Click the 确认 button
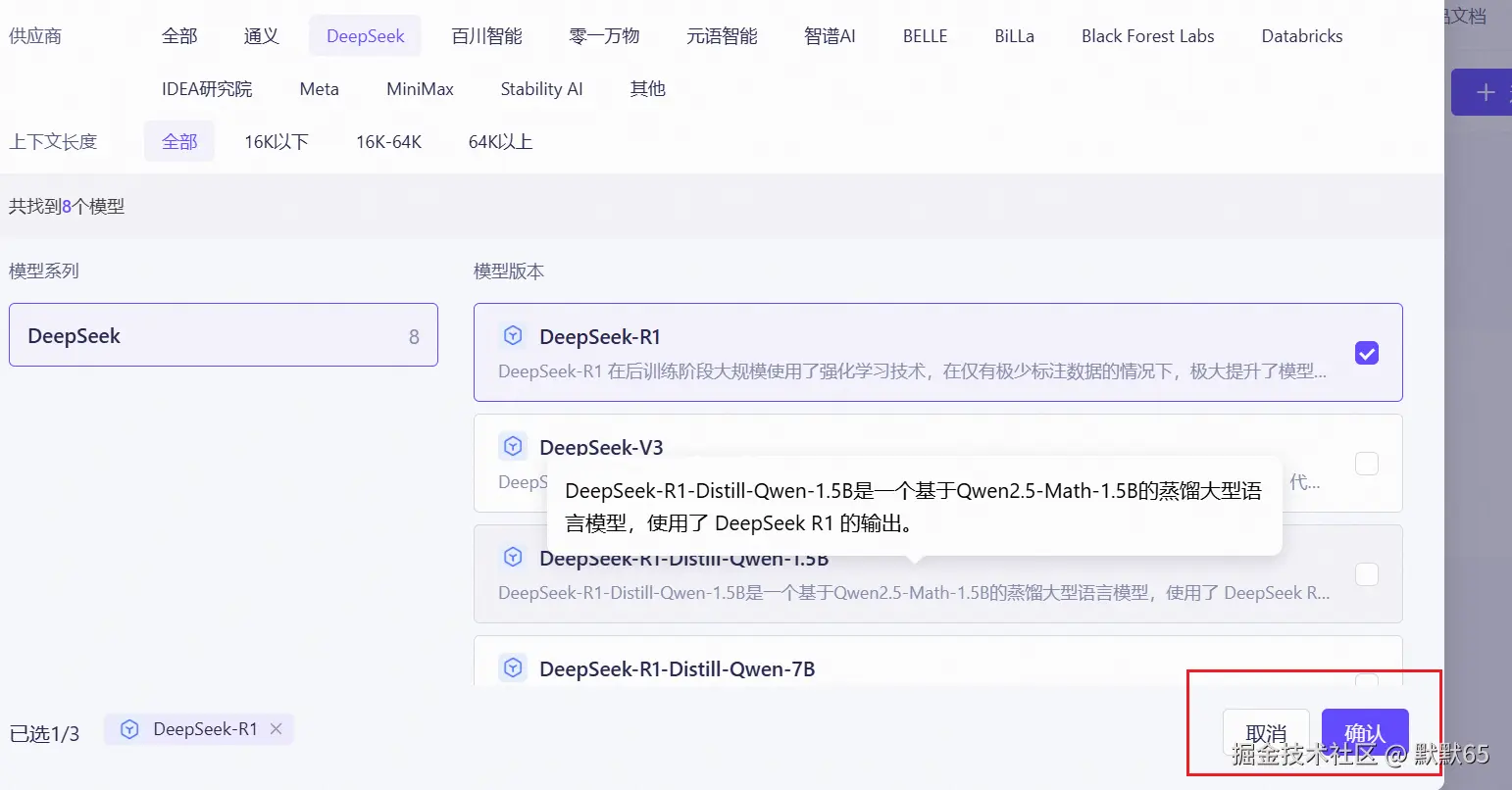Viewport: 1512px width, 790px height. [1365, 733]
